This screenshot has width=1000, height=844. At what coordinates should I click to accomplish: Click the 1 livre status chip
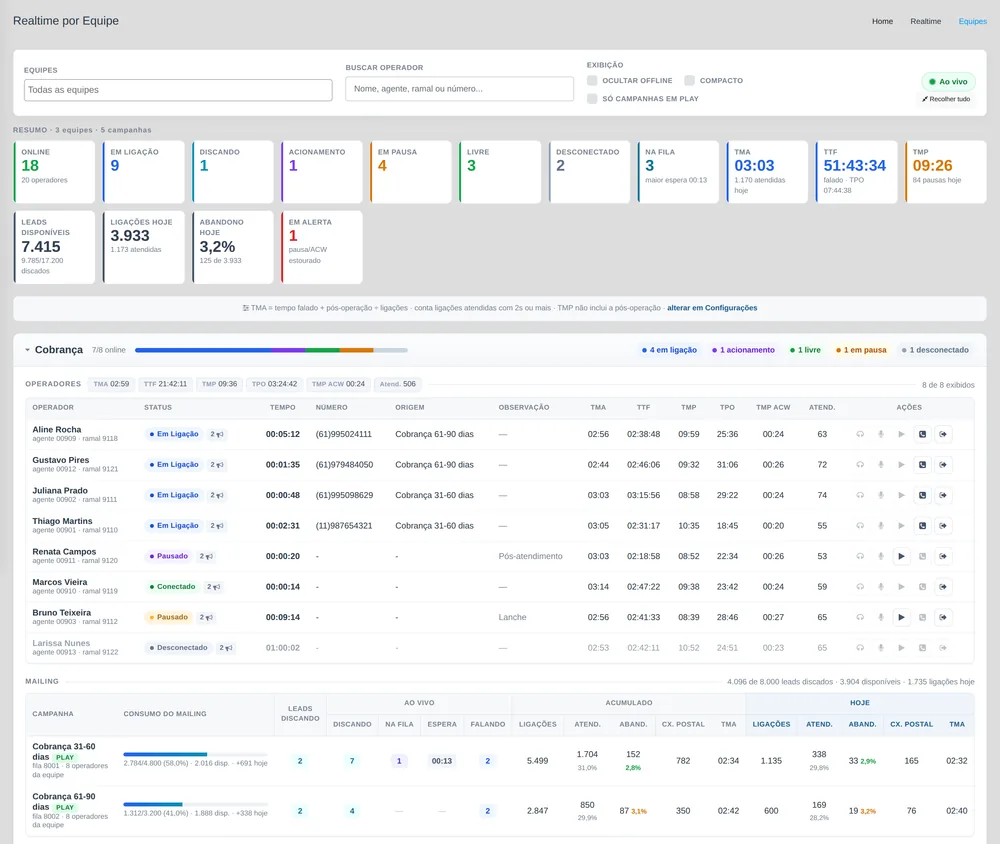tap(805, 350)
